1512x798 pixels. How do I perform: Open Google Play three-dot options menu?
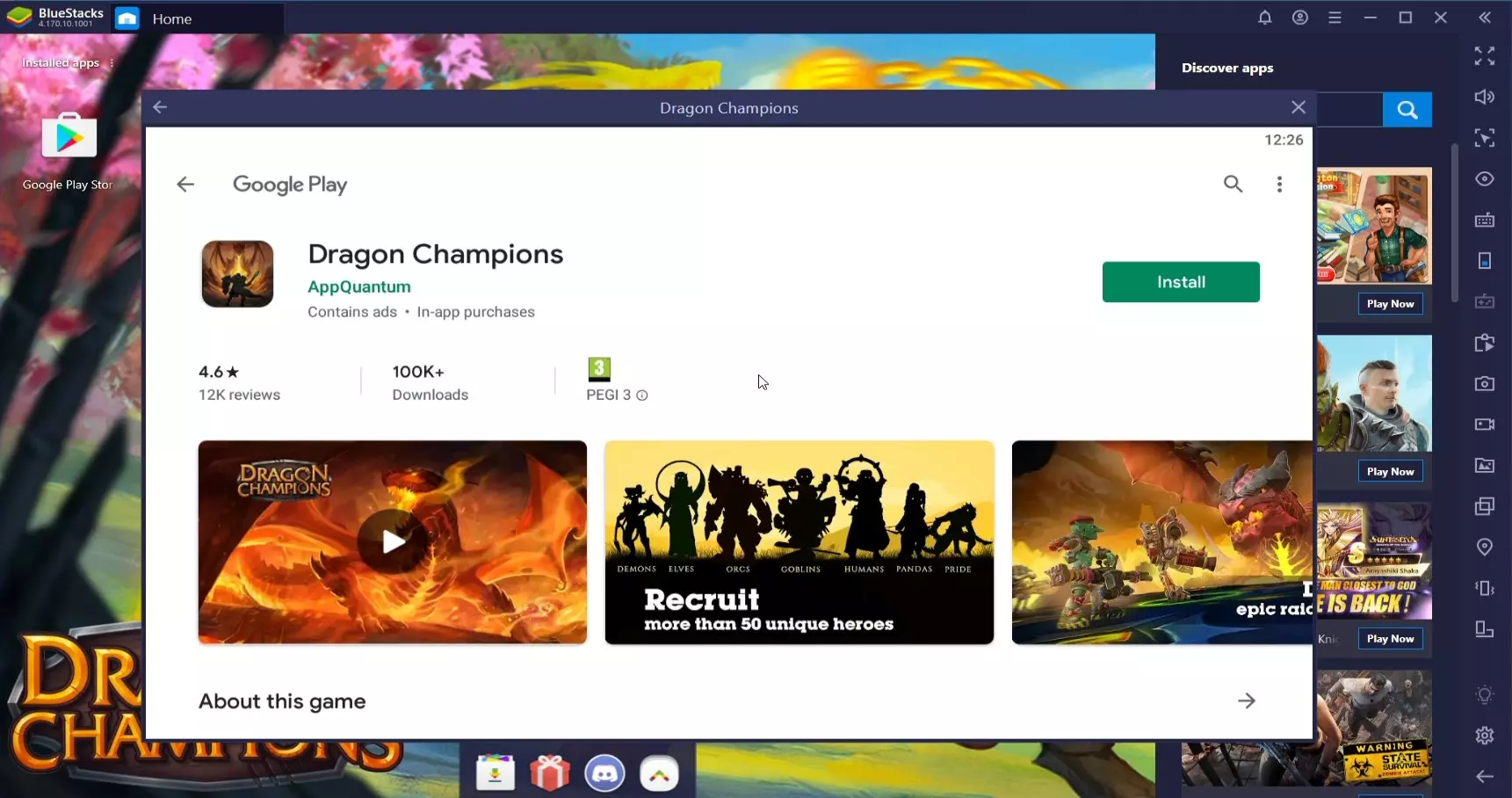pyautogui.click(x=1279, y=184)
